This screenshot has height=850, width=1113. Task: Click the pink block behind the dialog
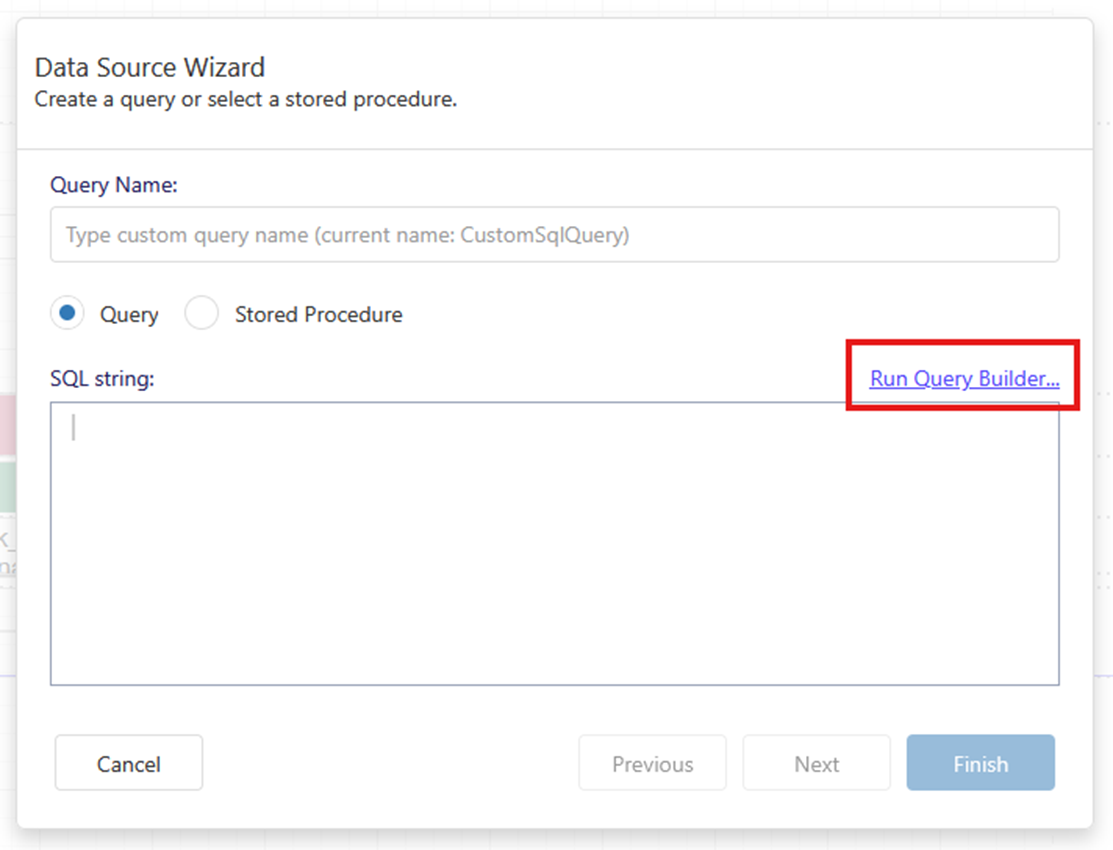click(7, 424)
